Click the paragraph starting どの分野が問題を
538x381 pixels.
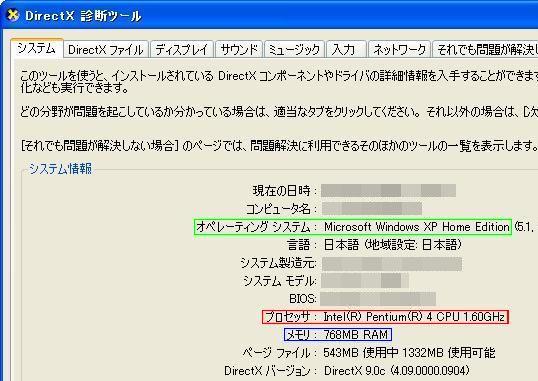tap(279, 112)
